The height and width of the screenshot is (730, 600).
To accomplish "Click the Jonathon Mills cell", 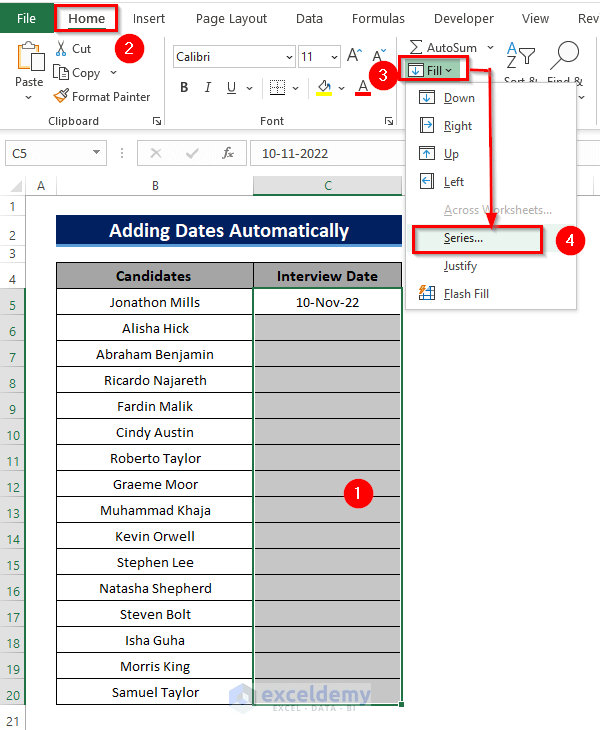I will (x=155, y=302).
